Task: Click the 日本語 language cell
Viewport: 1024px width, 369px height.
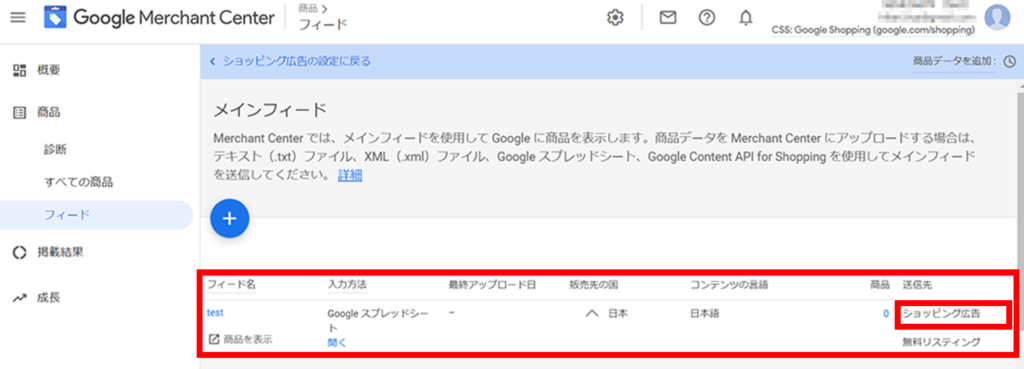Action: pyautogui.click(x=705, y=313)
